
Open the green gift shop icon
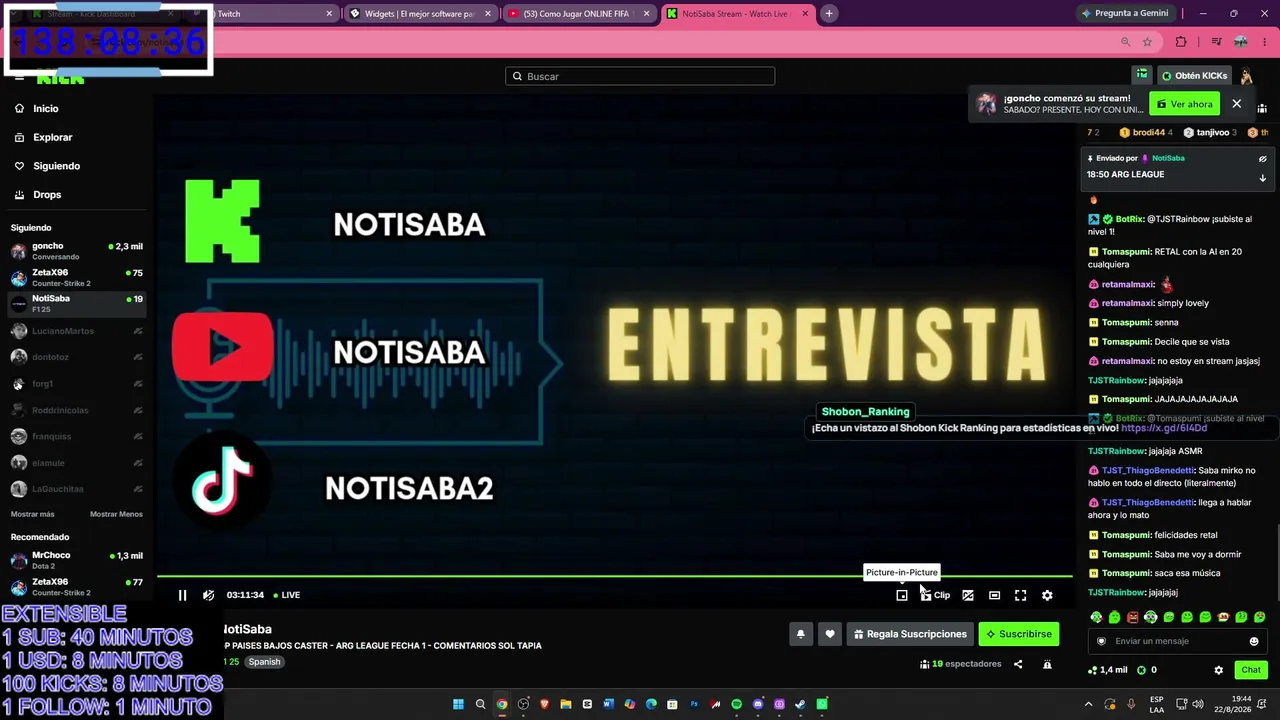click(x=1142, y=74)
